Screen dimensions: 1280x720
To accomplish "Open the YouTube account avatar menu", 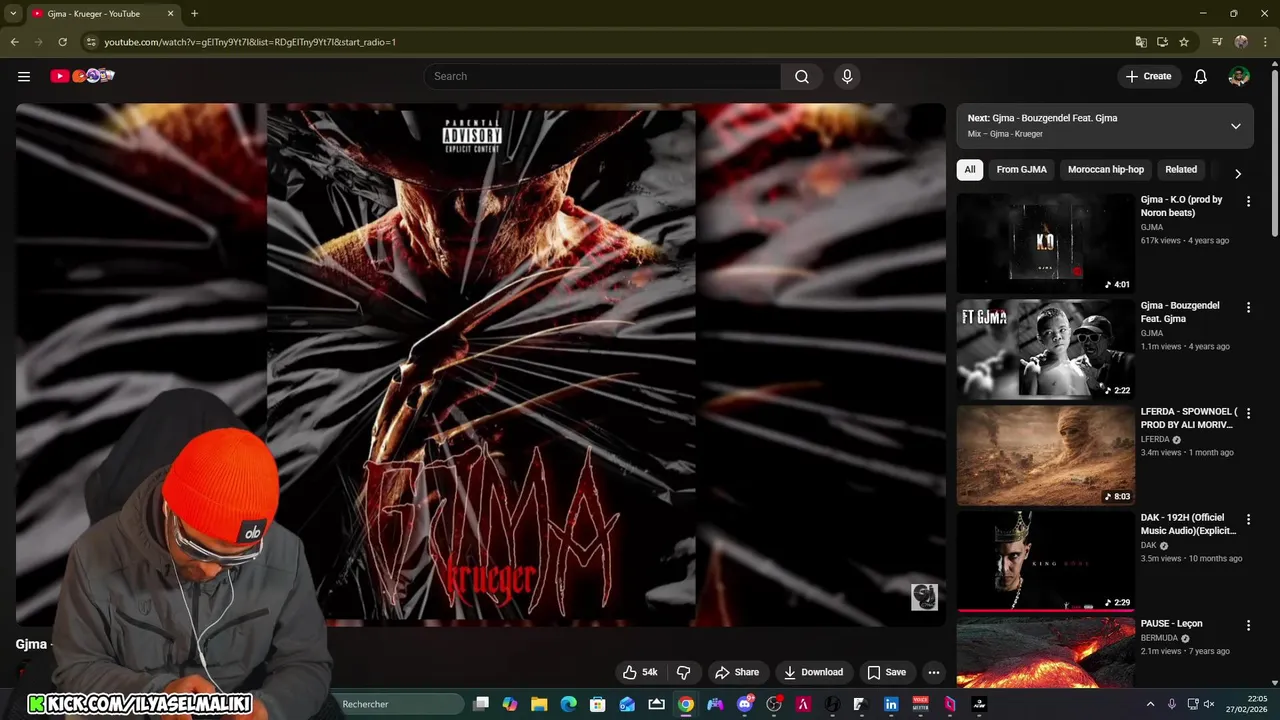I will pyautogui.click(x=1239, y=76).
